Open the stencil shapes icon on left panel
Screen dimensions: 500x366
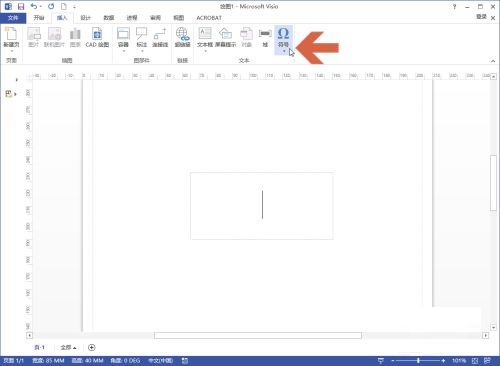8,94
